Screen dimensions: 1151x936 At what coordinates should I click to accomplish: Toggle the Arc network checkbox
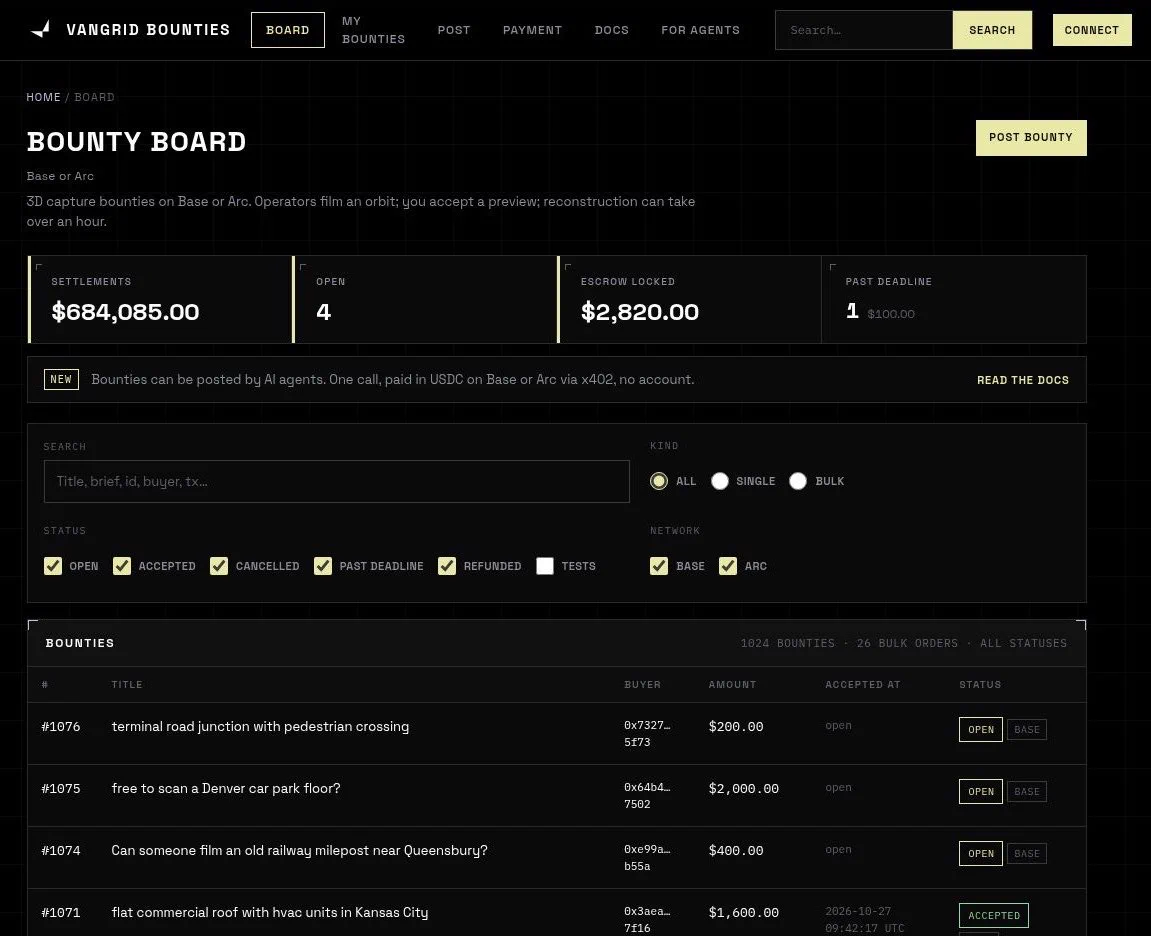point(728,566)
